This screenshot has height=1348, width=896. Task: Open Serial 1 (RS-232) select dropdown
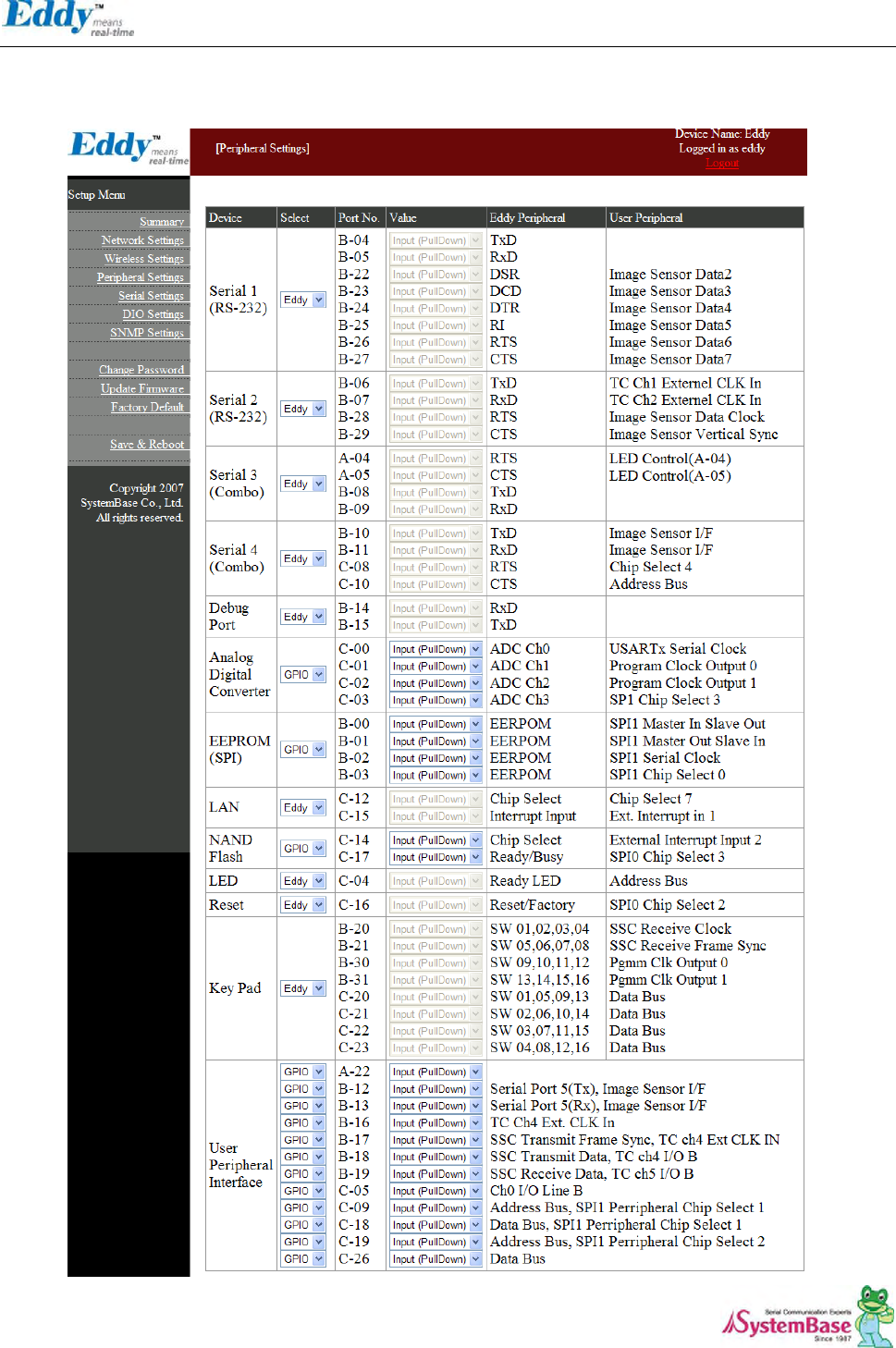(303, 300)
